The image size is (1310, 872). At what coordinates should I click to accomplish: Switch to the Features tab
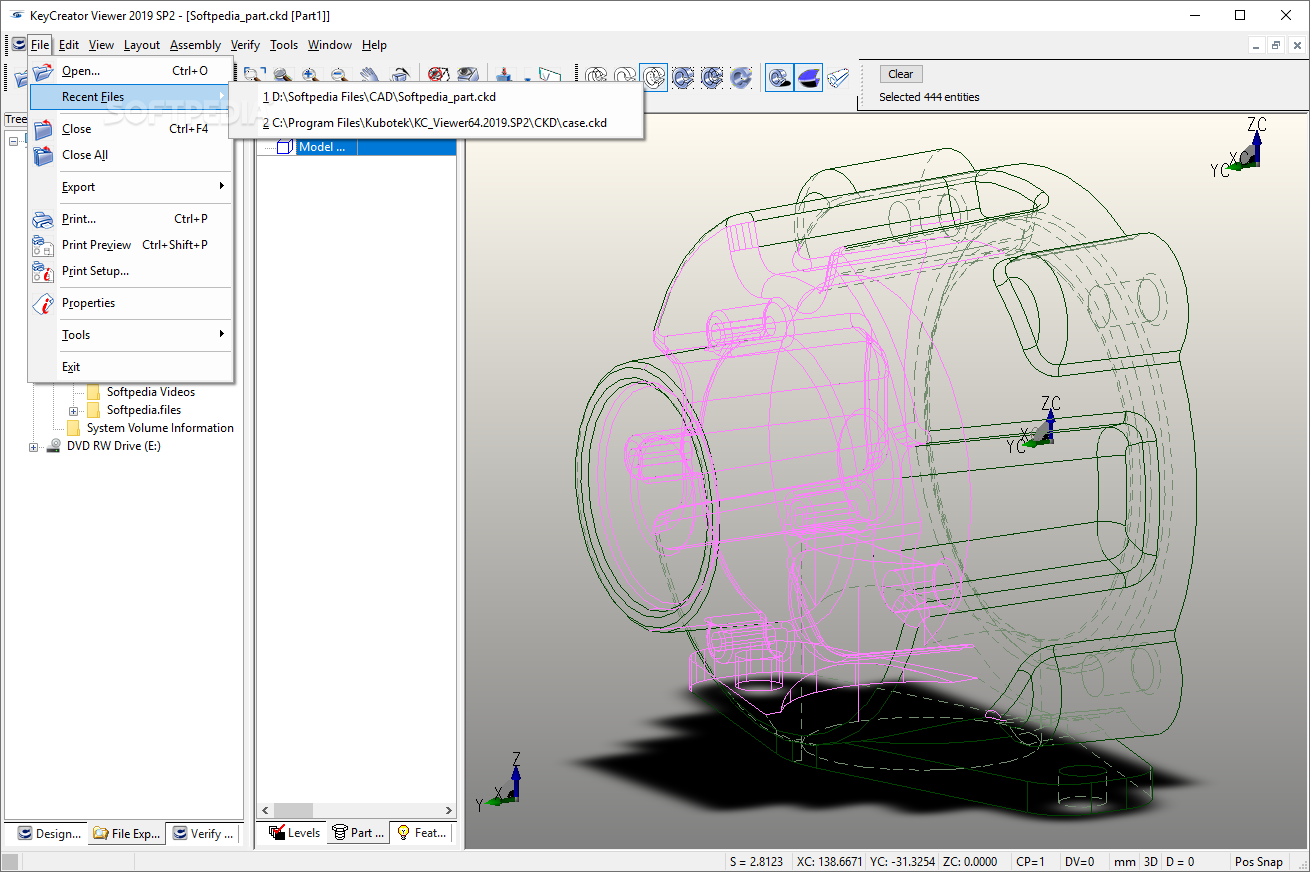point(422,832)
